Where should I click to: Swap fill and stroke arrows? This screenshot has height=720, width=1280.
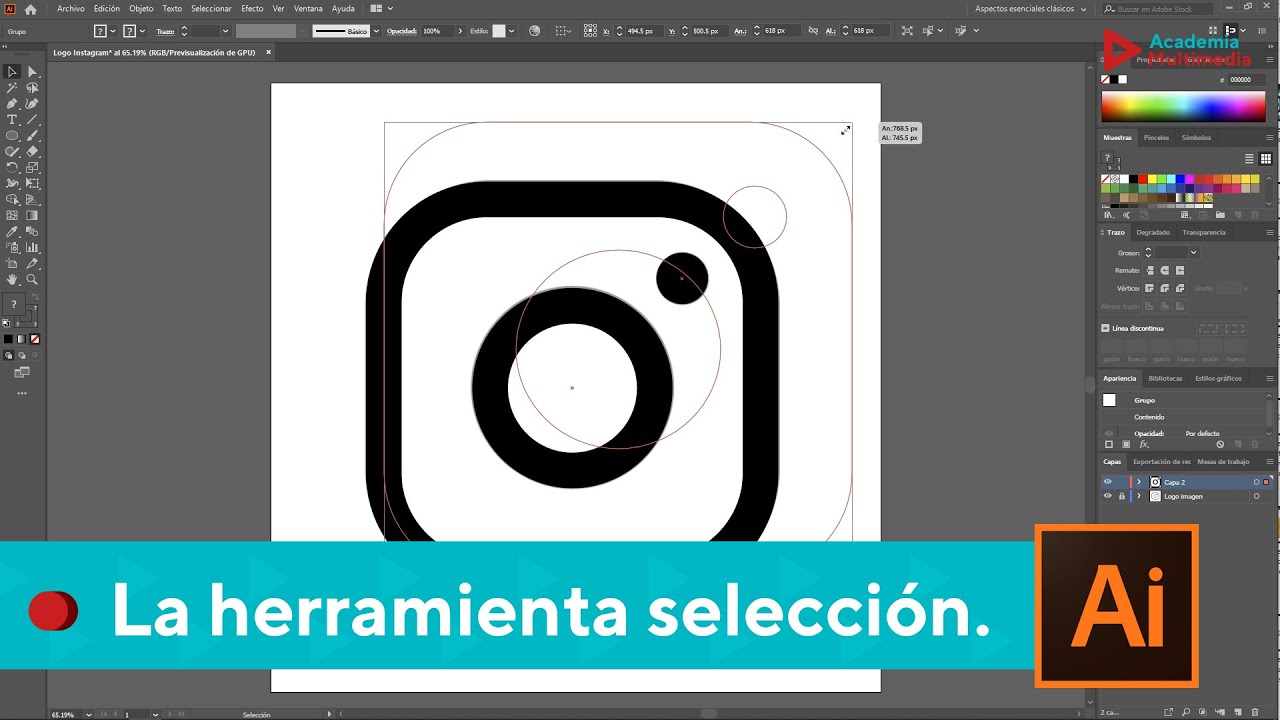click(x=36, y=297)
